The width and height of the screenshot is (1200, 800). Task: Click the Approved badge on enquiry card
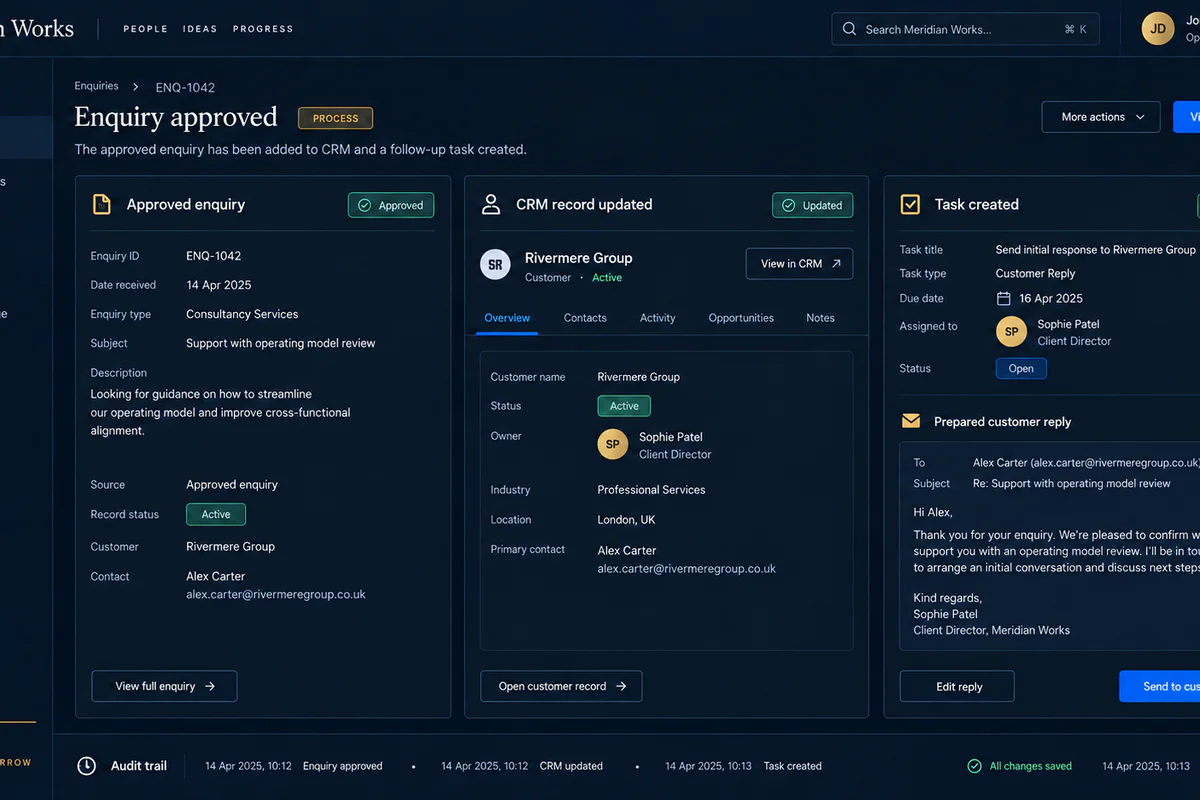[391, 205]
